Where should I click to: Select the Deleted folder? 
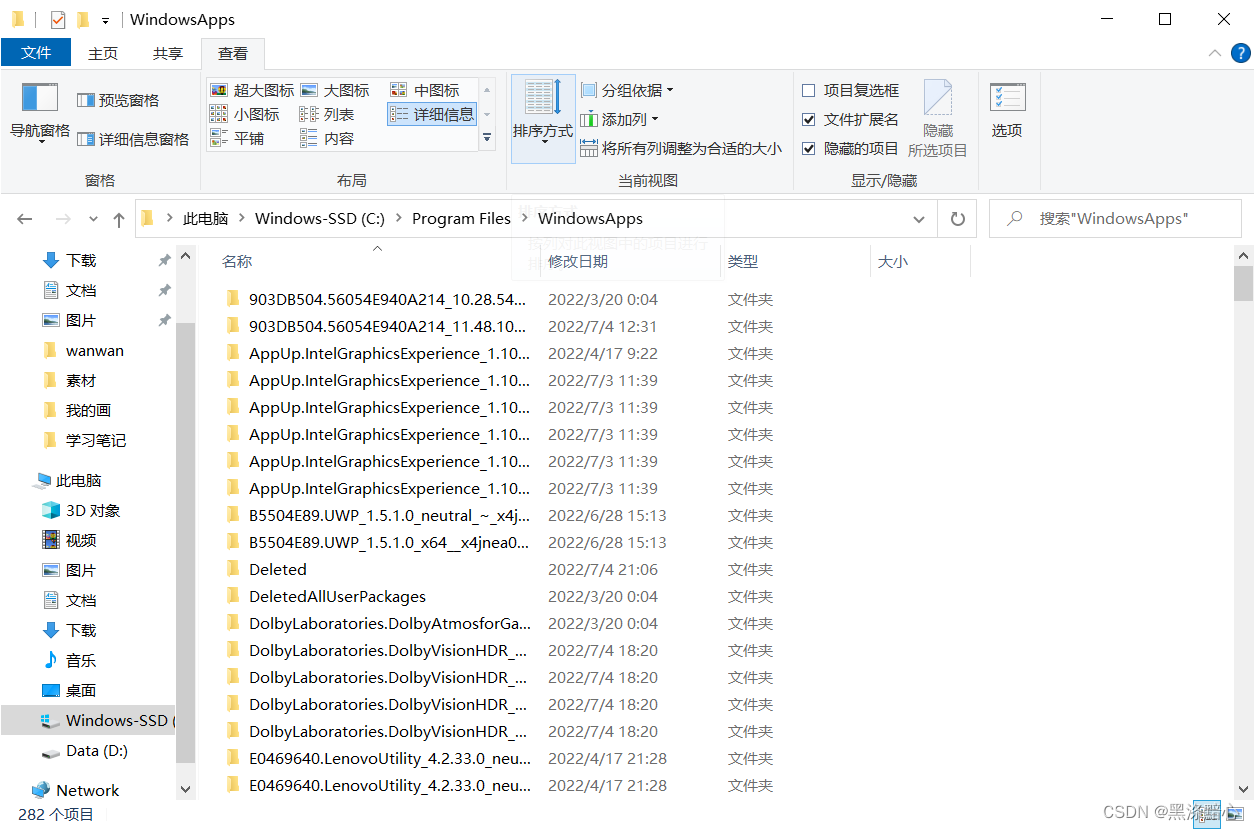(278, 569)
